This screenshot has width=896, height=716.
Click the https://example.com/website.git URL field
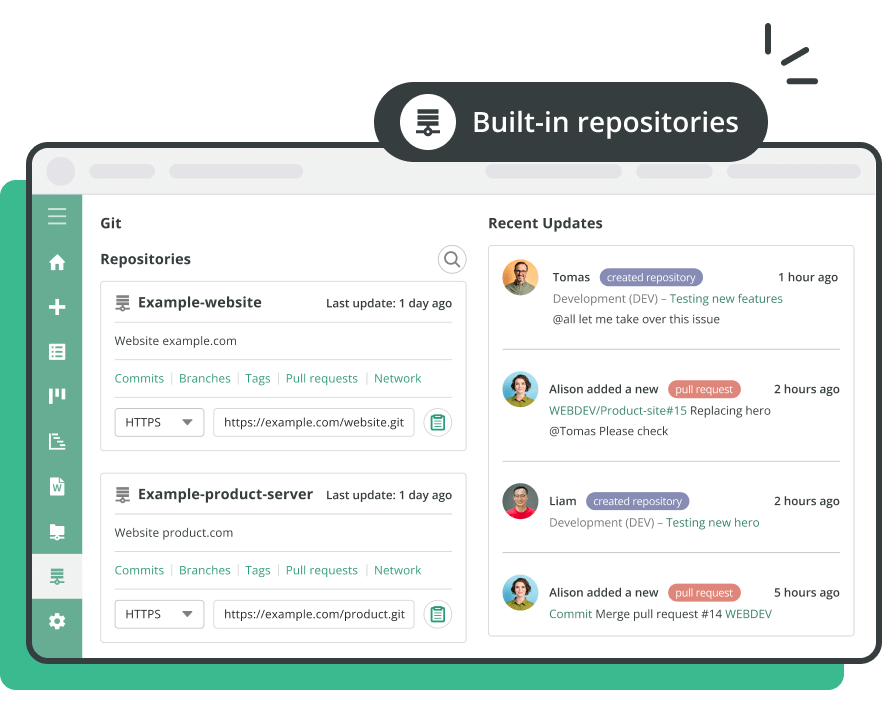(313, 423)
